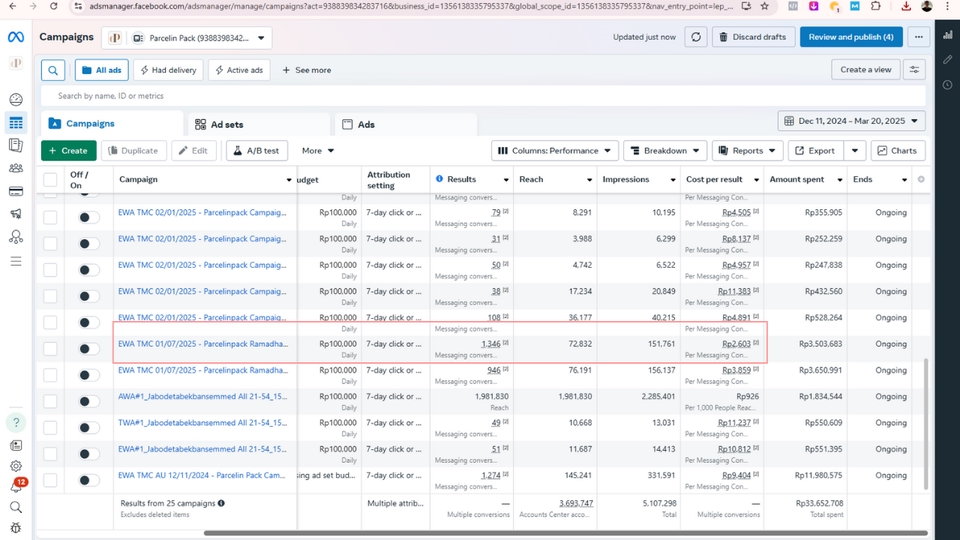Click Create a view button
Image resolution: width=960 pixels, height=540 pixels.
click(x=866, y=70)
